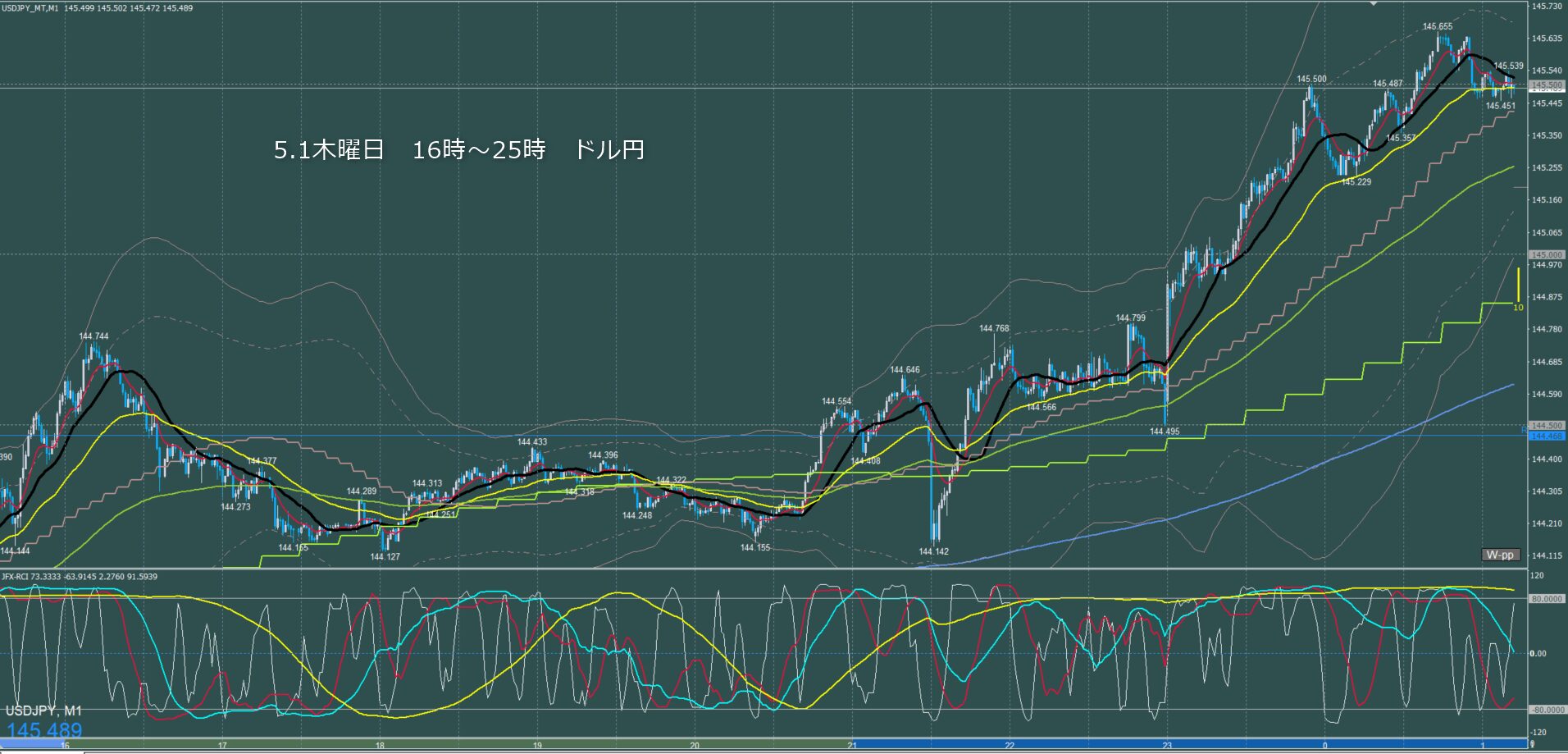Click the 144.495 price label
The image size is (1568, 754).
(x=1165, y=432)
